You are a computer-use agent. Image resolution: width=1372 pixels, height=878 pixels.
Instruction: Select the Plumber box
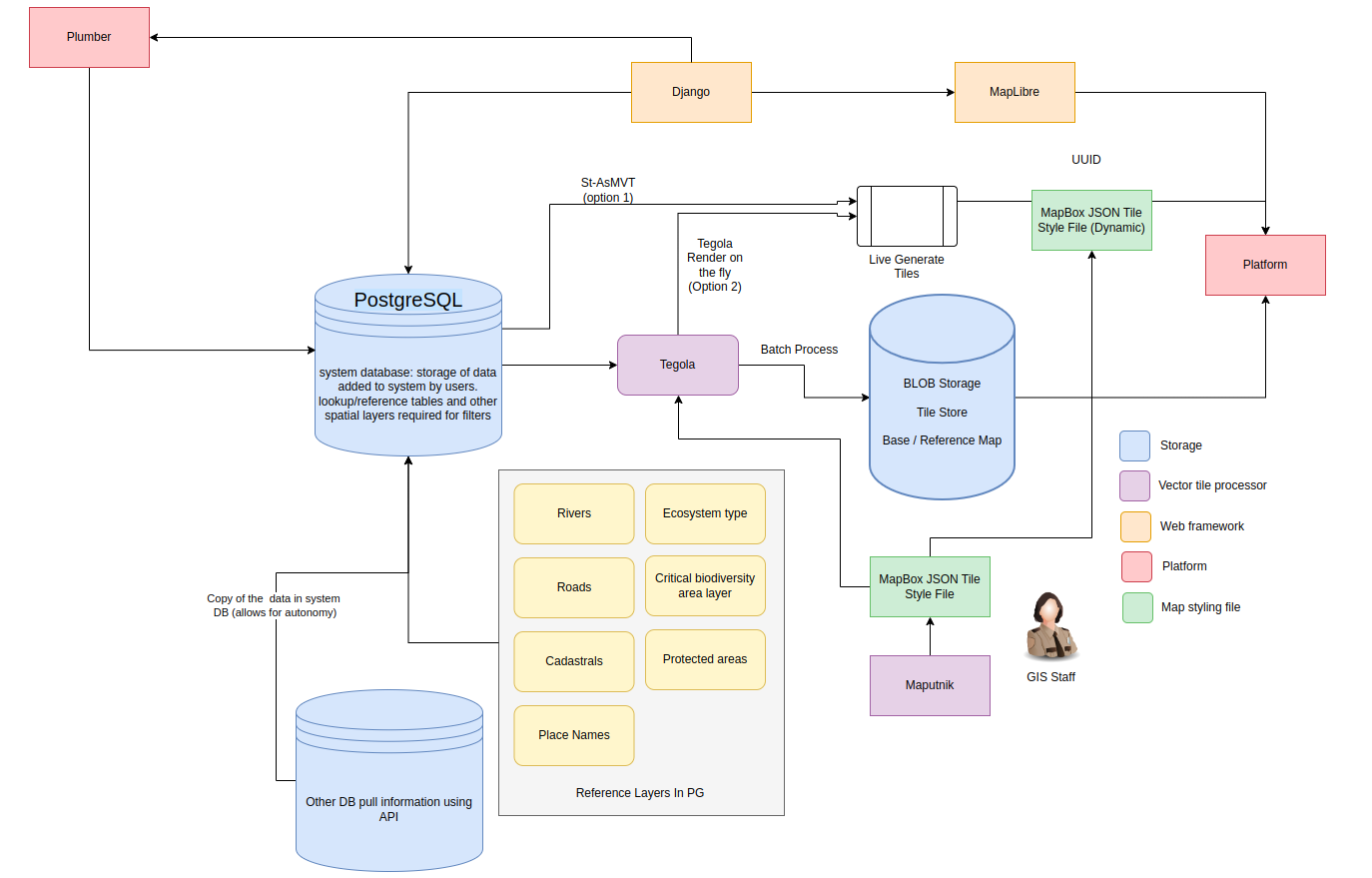(89, 37)
